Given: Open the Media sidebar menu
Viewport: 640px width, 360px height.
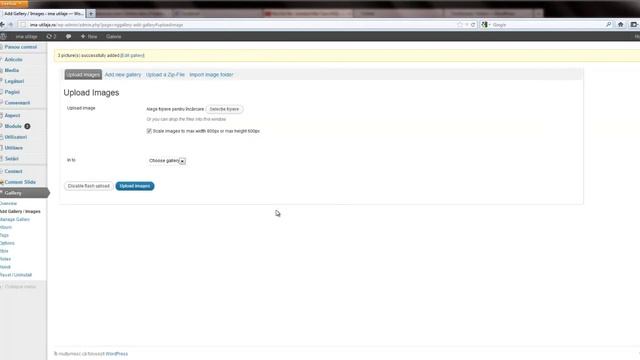Looking at the screenshot, I should 12,71.
